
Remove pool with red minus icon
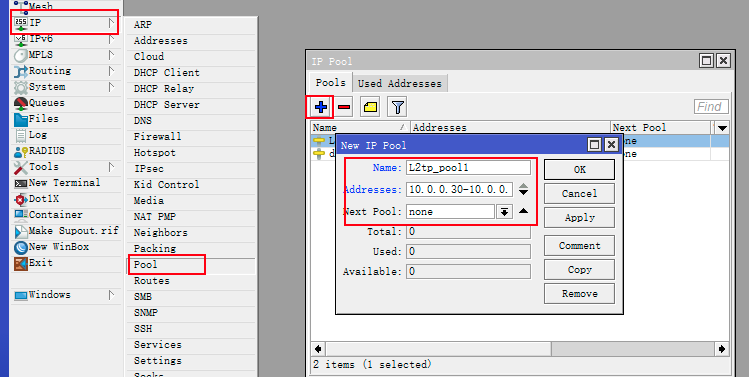pyautogui.click(x=344, y=107)
